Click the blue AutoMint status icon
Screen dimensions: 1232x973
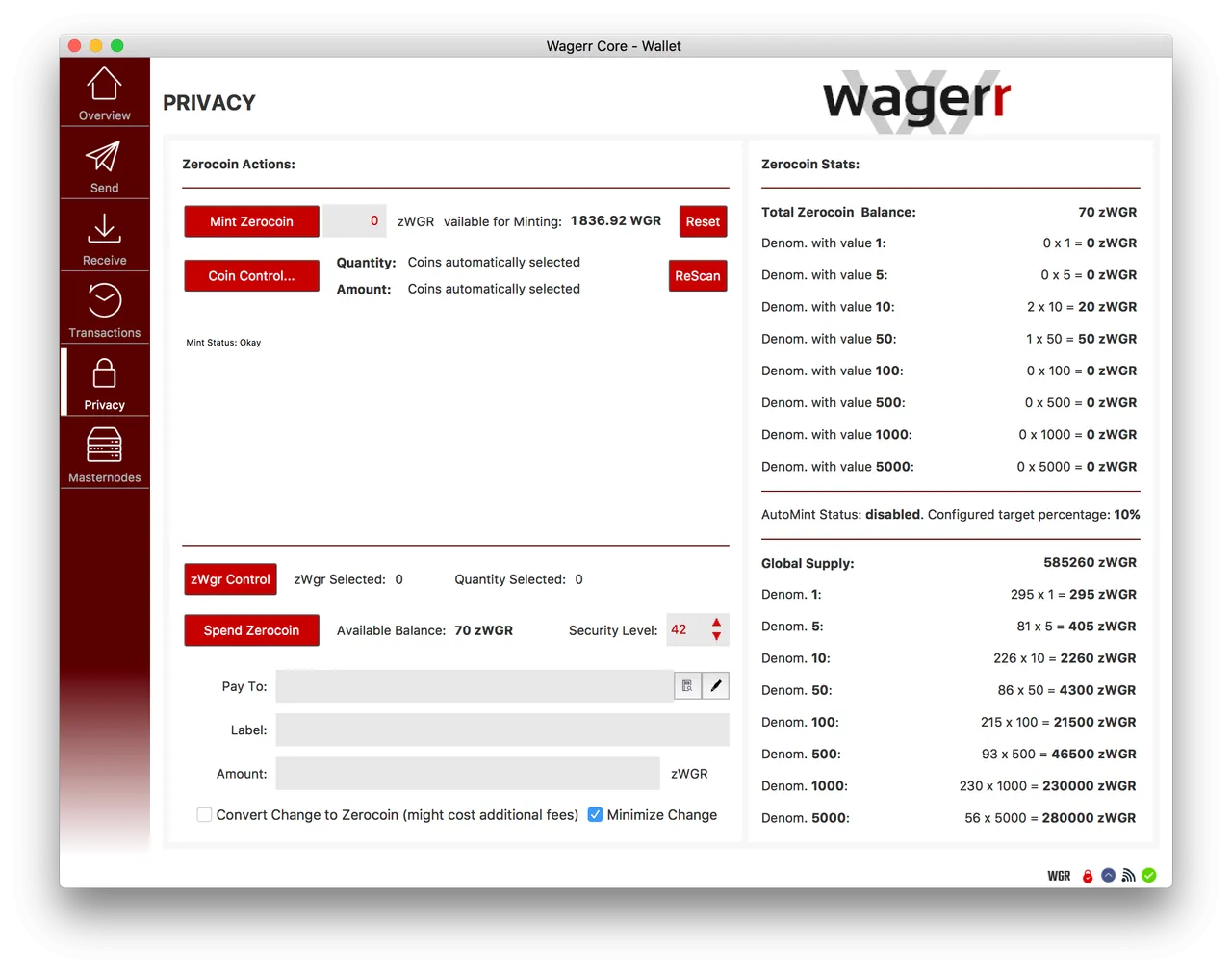point(1108,875)
